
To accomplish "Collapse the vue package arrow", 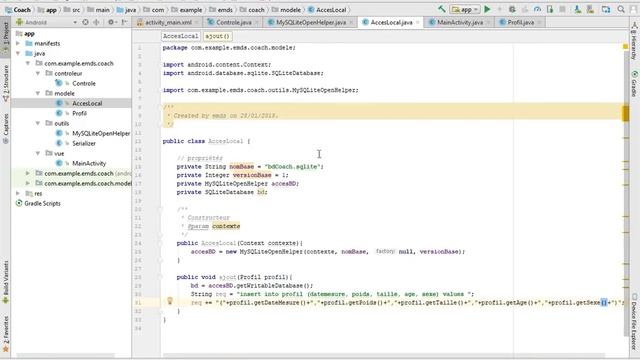I will (x=38, y=153).
